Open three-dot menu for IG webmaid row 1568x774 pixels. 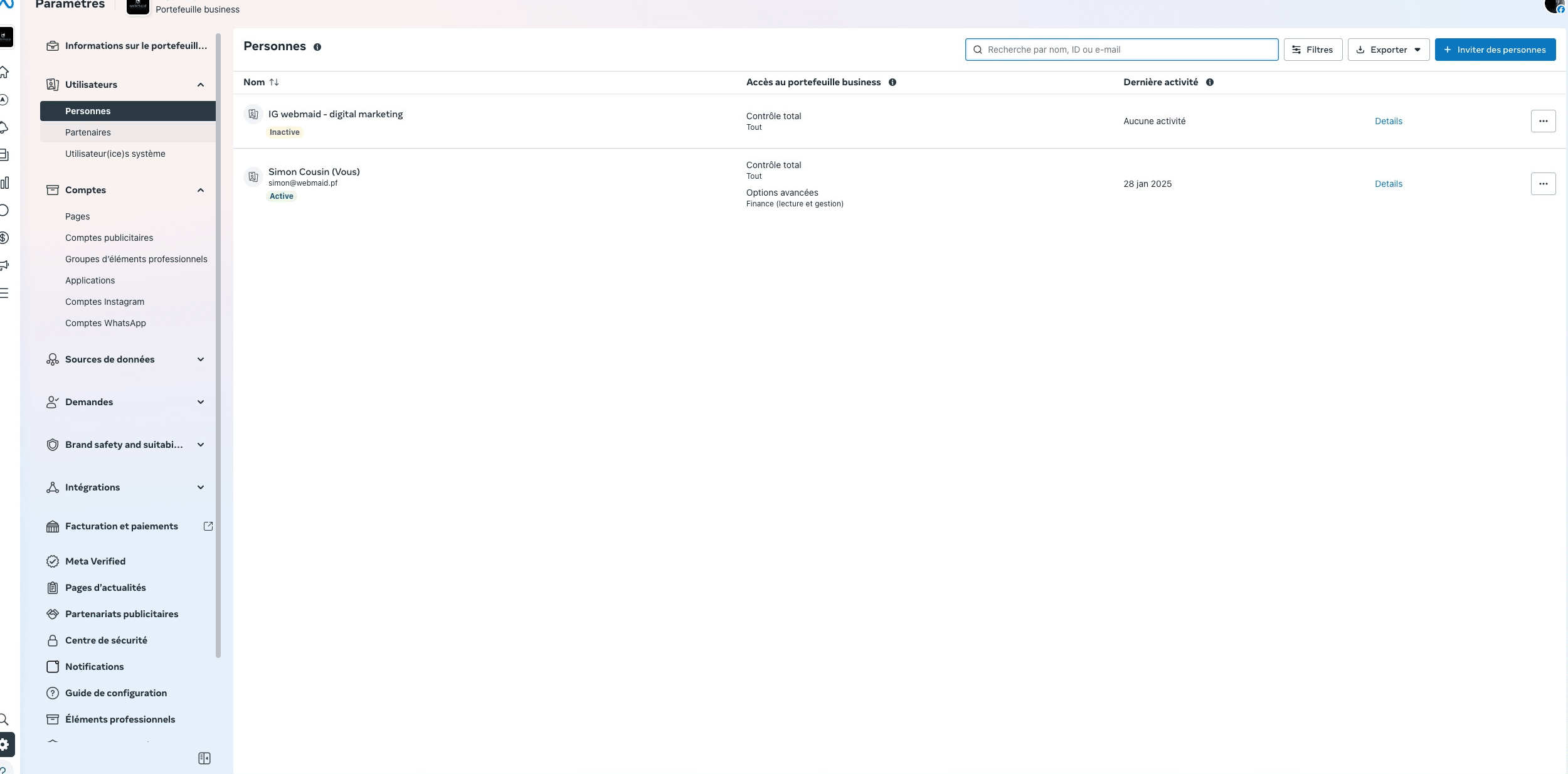1543,121
